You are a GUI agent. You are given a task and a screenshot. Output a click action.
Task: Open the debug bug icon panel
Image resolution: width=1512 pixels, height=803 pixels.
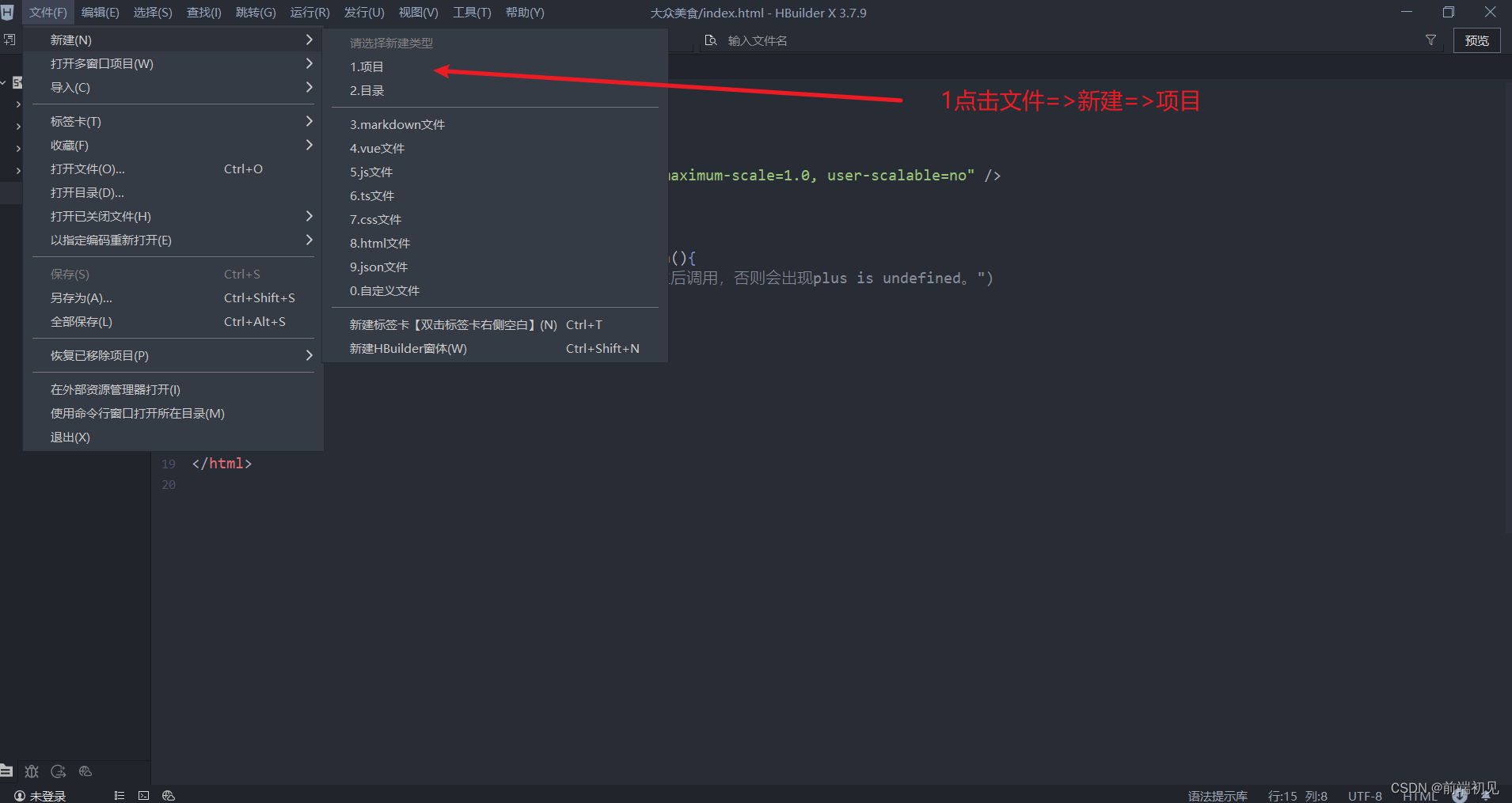tap(32, 771)
